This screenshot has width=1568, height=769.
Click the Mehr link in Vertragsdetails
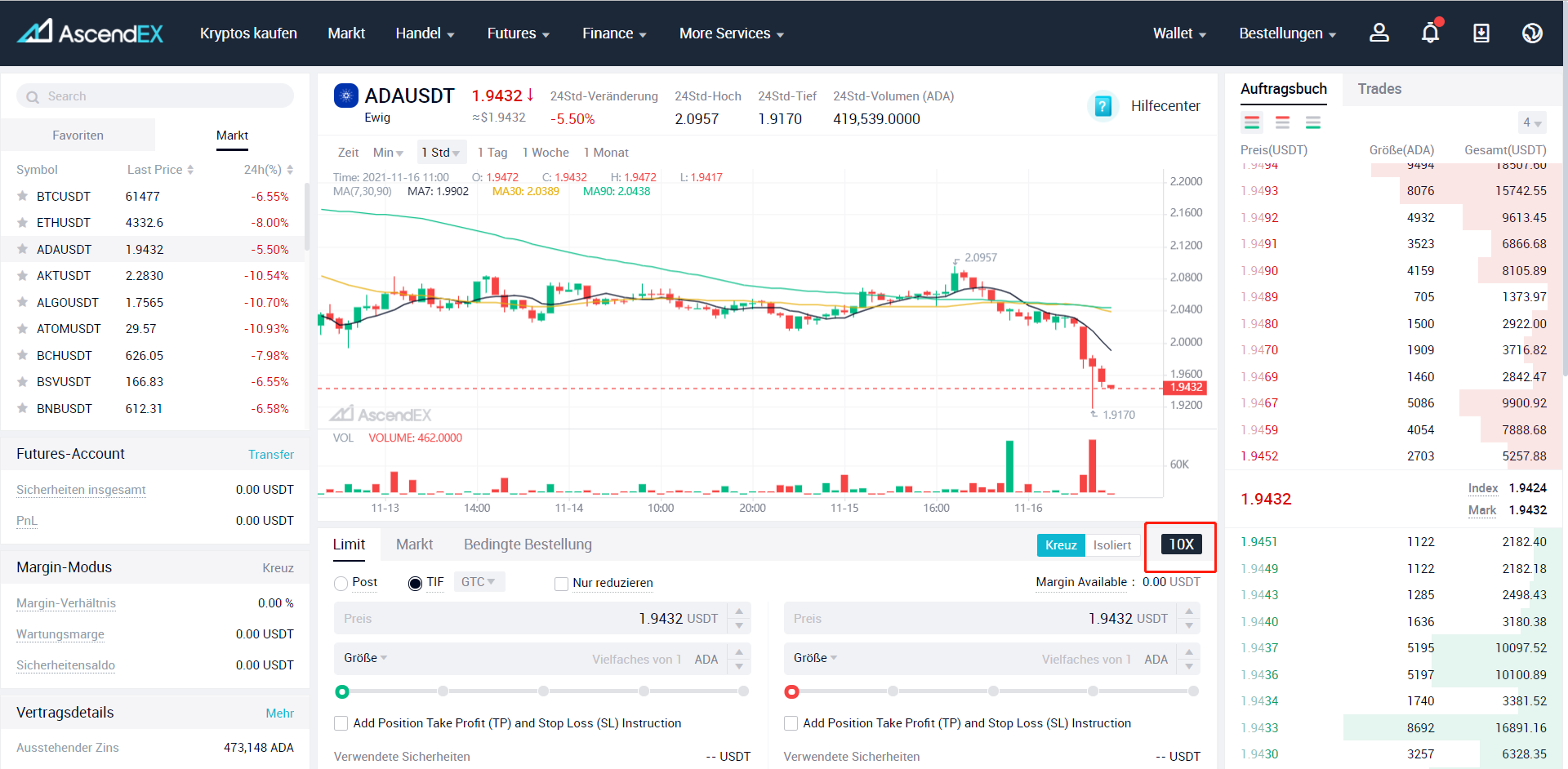[x=279, y=713]
